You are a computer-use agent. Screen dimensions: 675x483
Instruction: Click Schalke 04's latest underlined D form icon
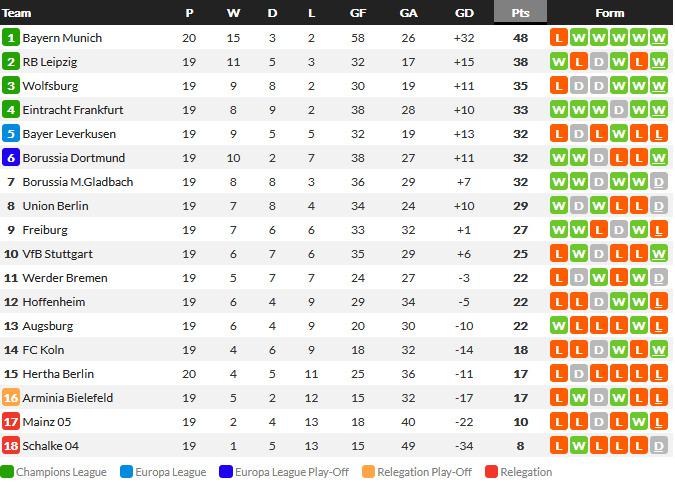point(659,446)
